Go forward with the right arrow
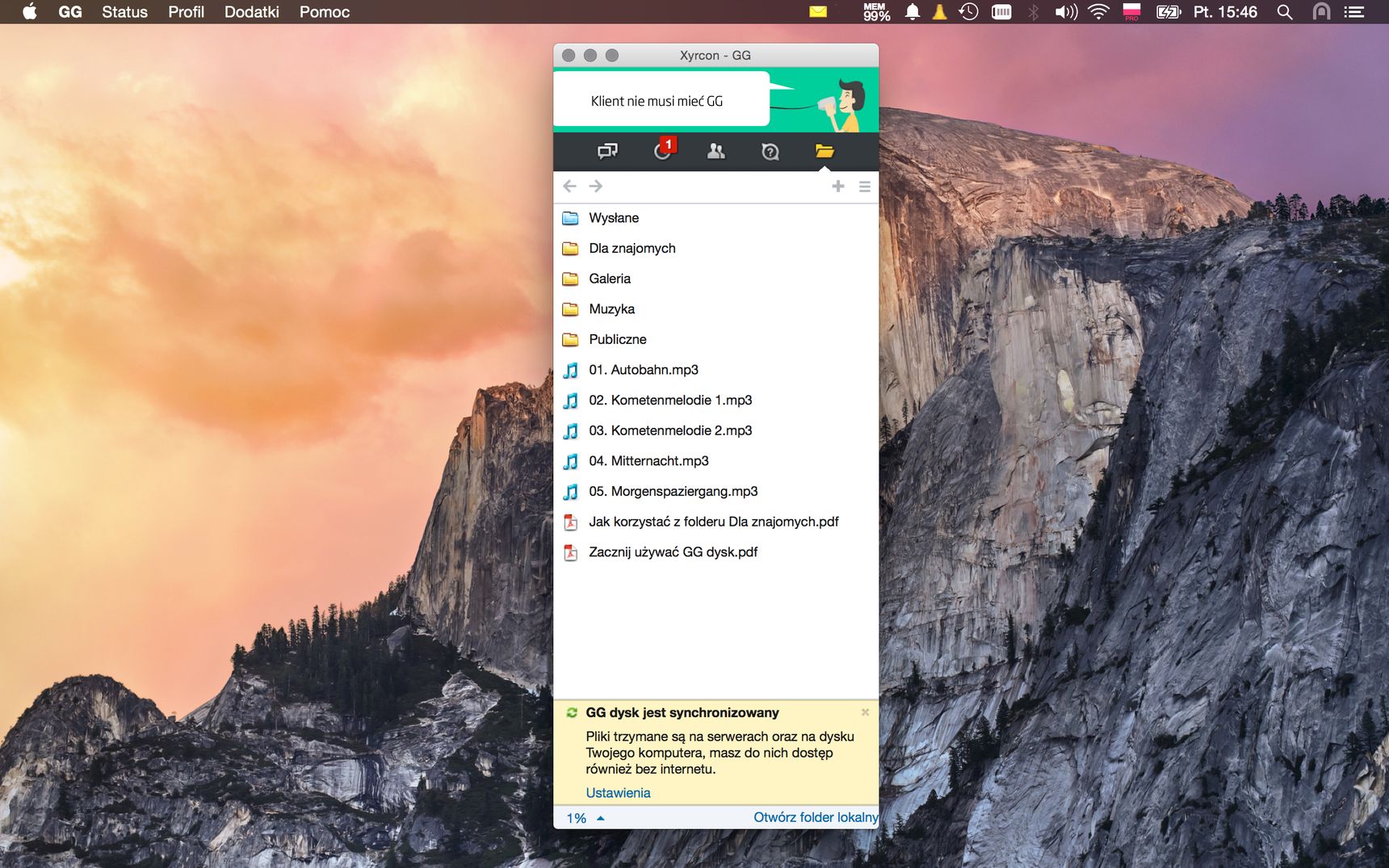The image size is (1389, 868). click(596, 187)
